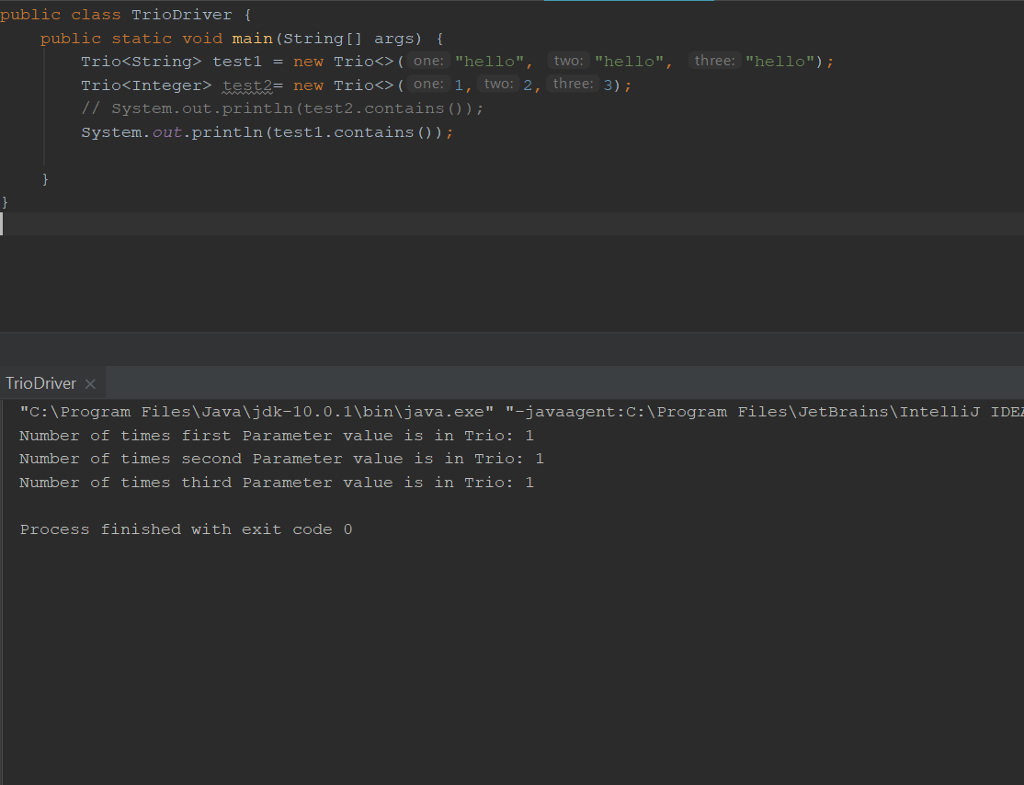Click the italic 'out' field in System.out
Viewport: 1024px width, 785px height.
167,133
